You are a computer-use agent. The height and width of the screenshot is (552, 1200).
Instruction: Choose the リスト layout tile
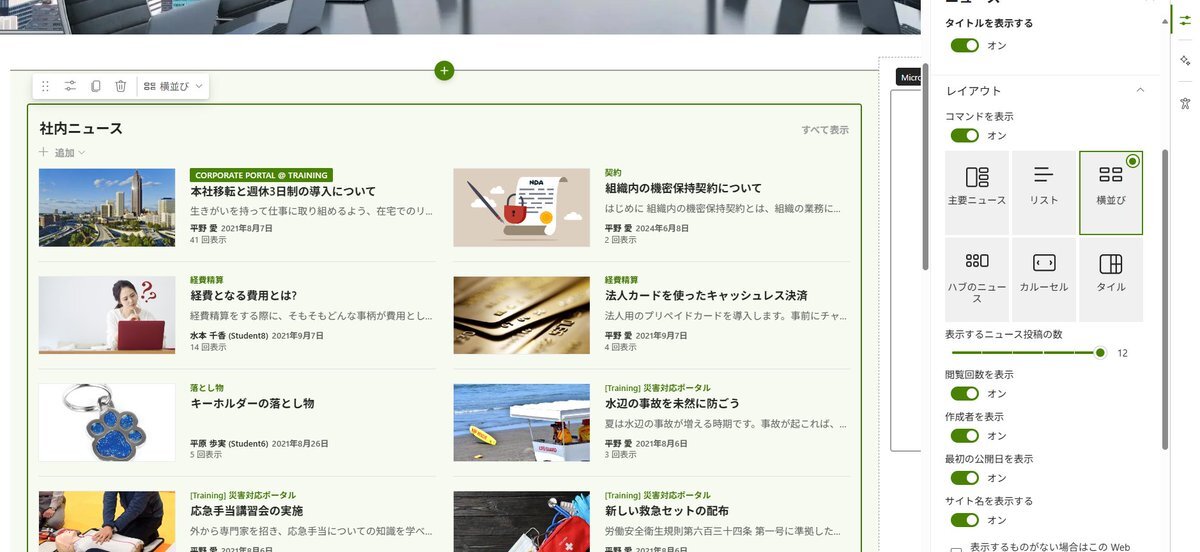pos(1044,193)
